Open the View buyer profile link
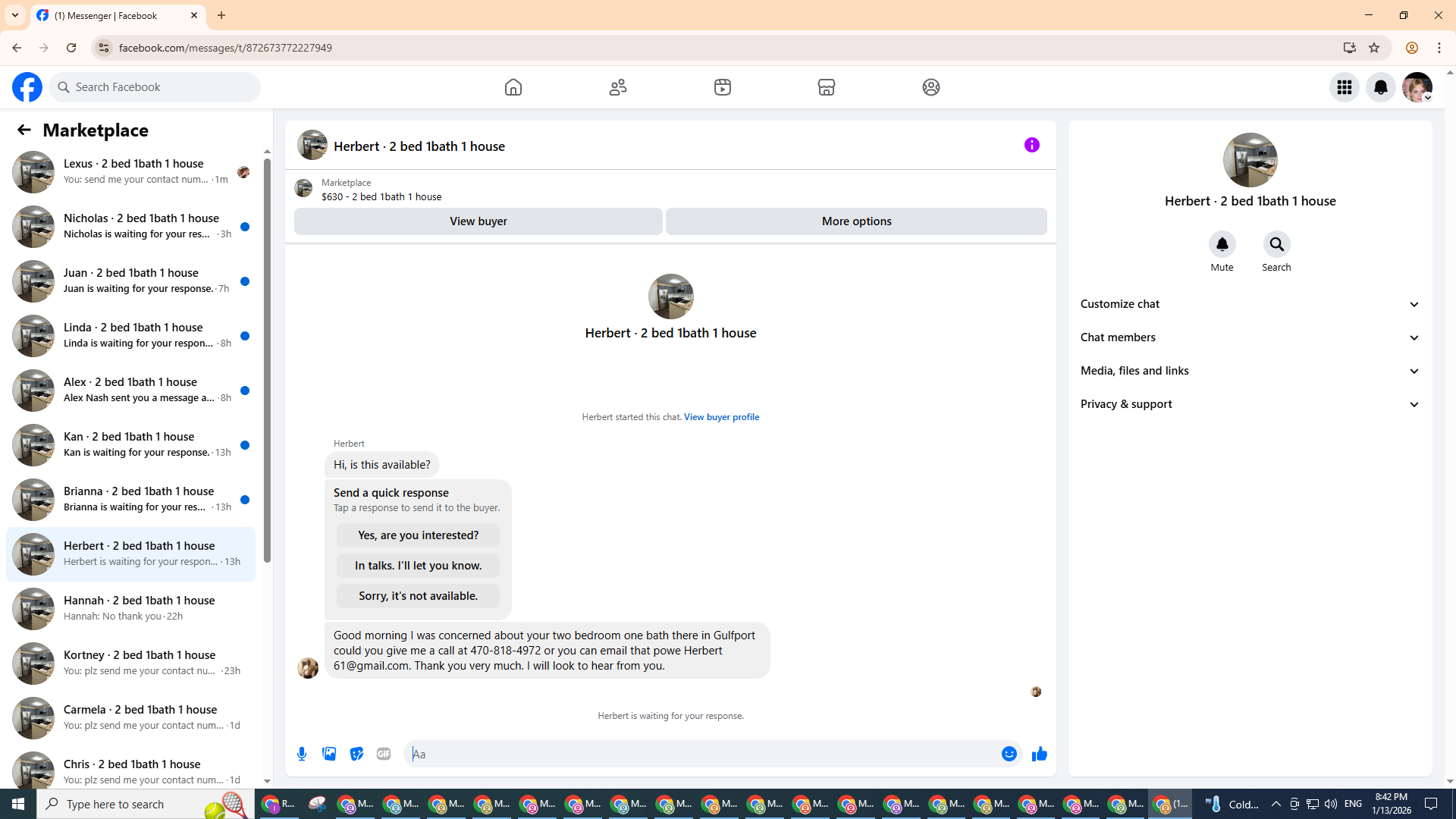This screenshot has width=1456, height=819. click(721, 417)
